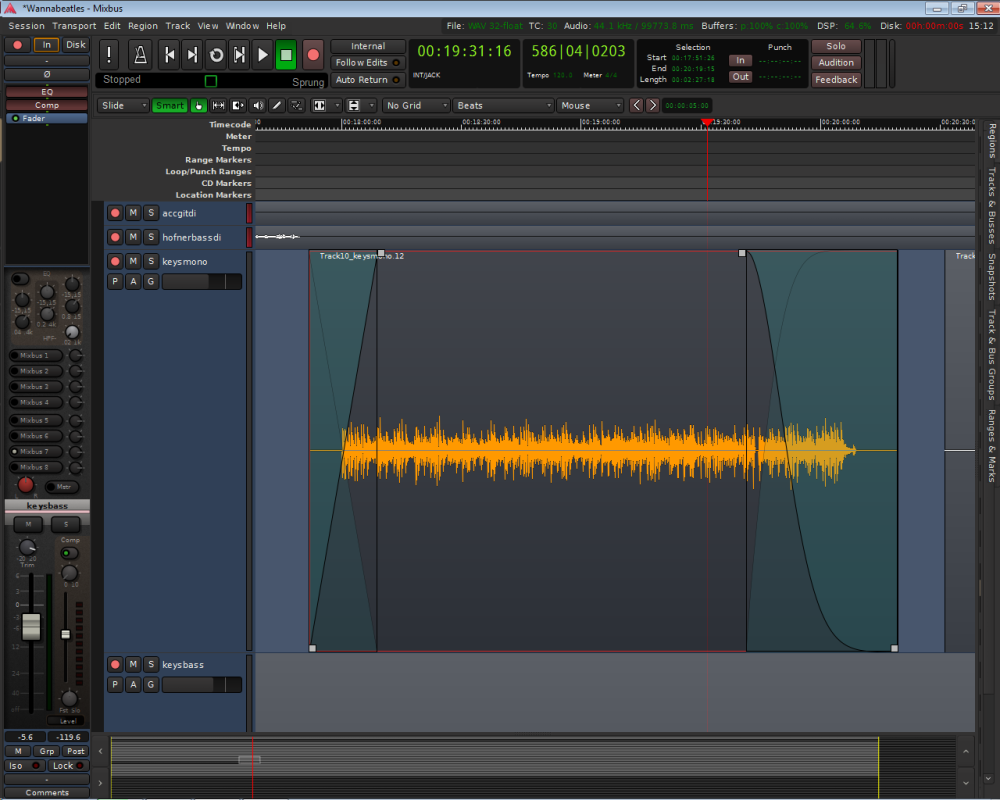Click the global Record button
The image size is (1000, 800).
313,54
